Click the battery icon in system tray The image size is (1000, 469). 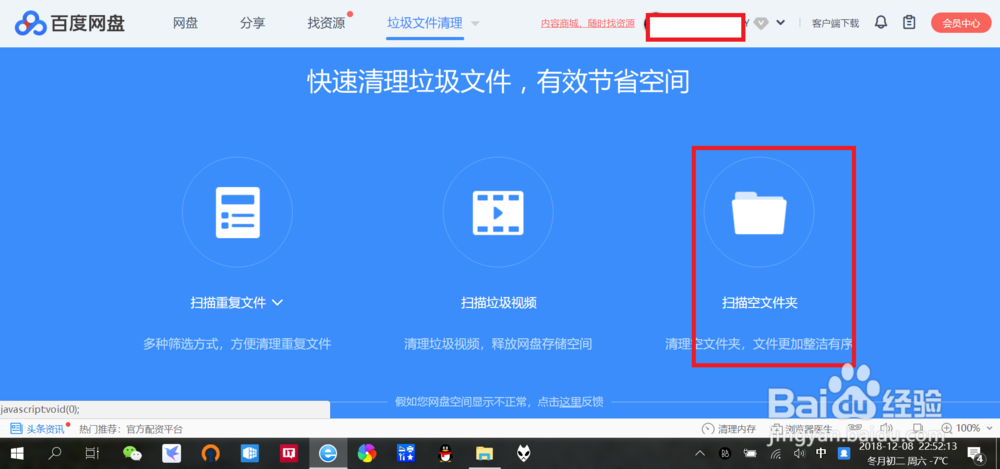749,454
